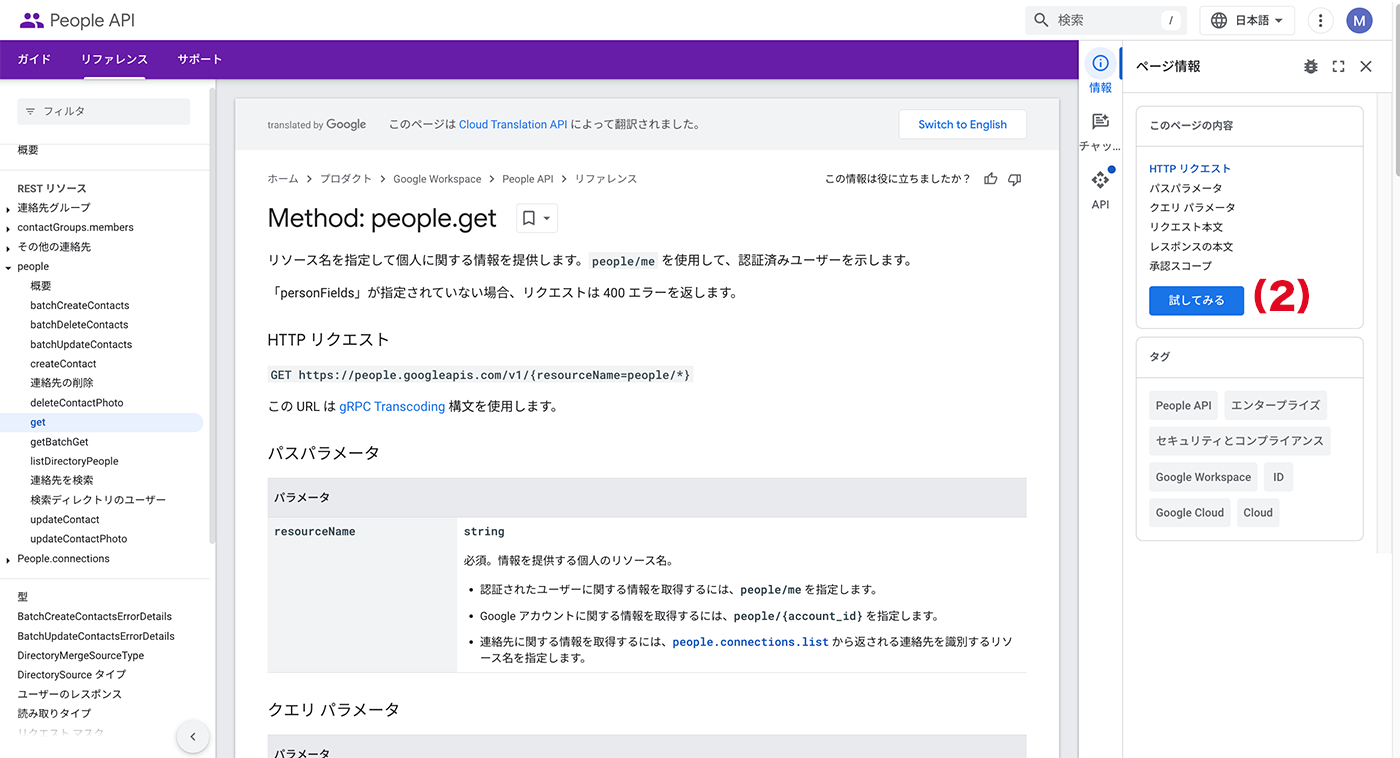Open createContact in navigation
Image resolution: width=1400 pixels, height=758 pixels.
(x=63, y=364)
